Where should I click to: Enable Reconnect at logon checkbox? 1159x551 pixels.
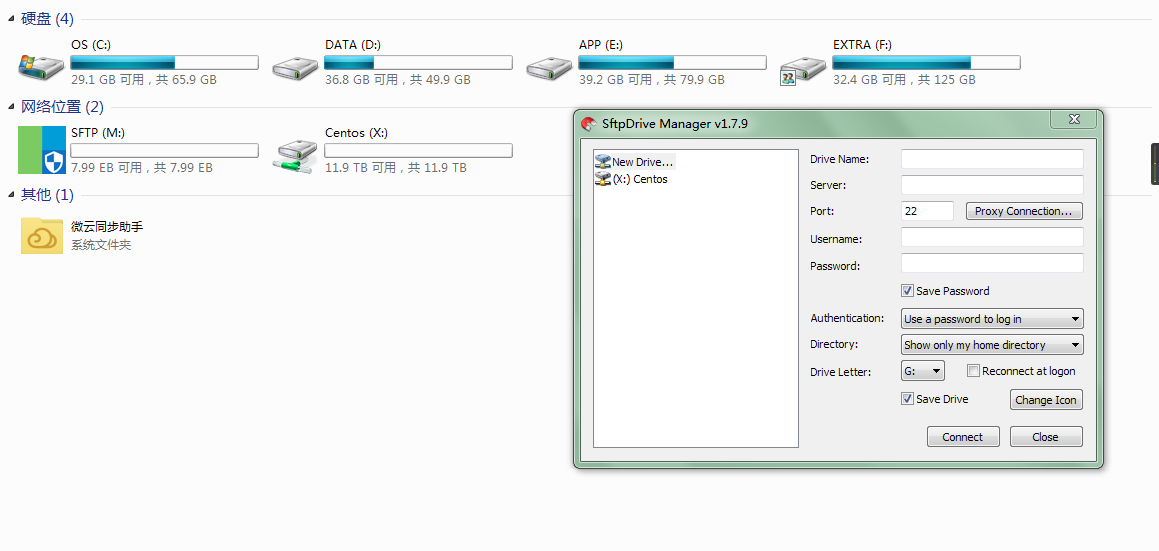[x=974, y=371]
